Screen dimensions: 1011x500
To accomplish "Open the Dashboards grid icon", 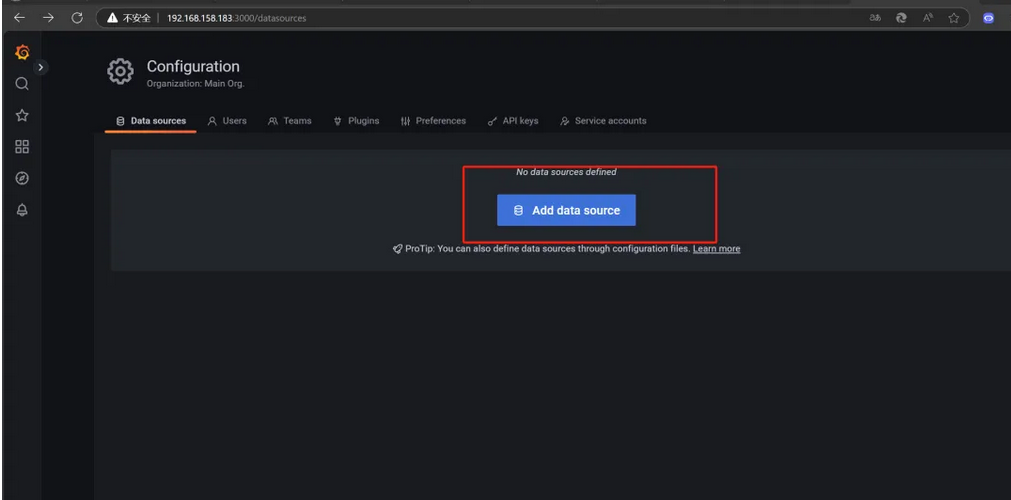I will coord(22,146).
